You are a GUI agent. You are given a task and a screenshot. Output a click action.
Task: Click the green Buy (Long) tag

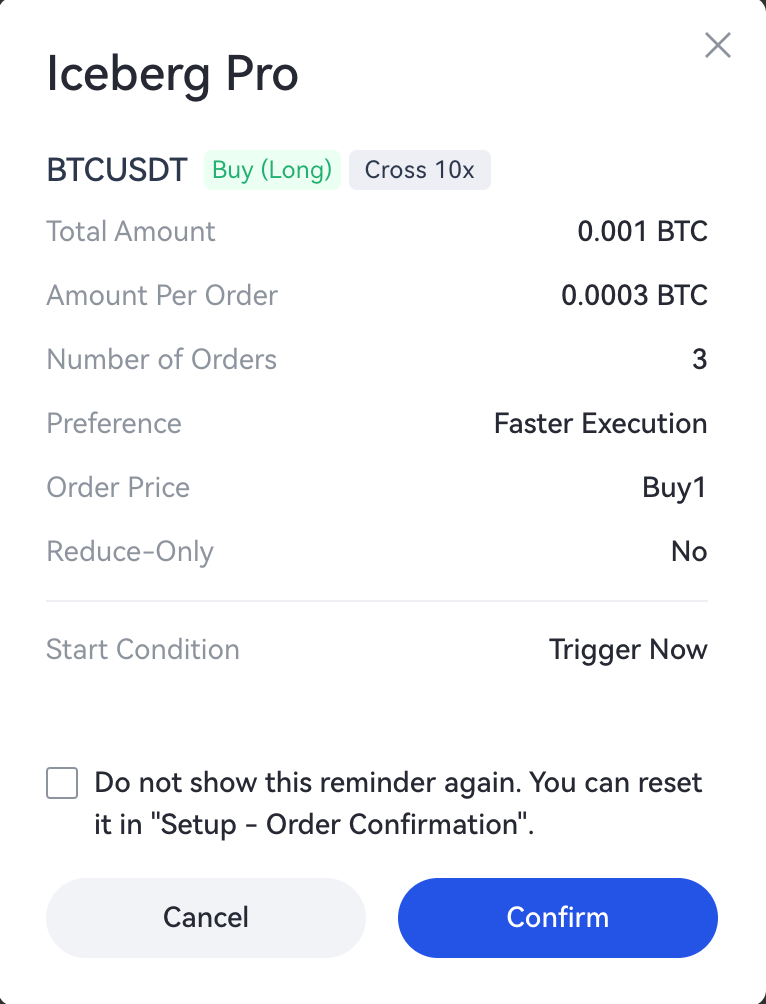click(x=272, y=170)
